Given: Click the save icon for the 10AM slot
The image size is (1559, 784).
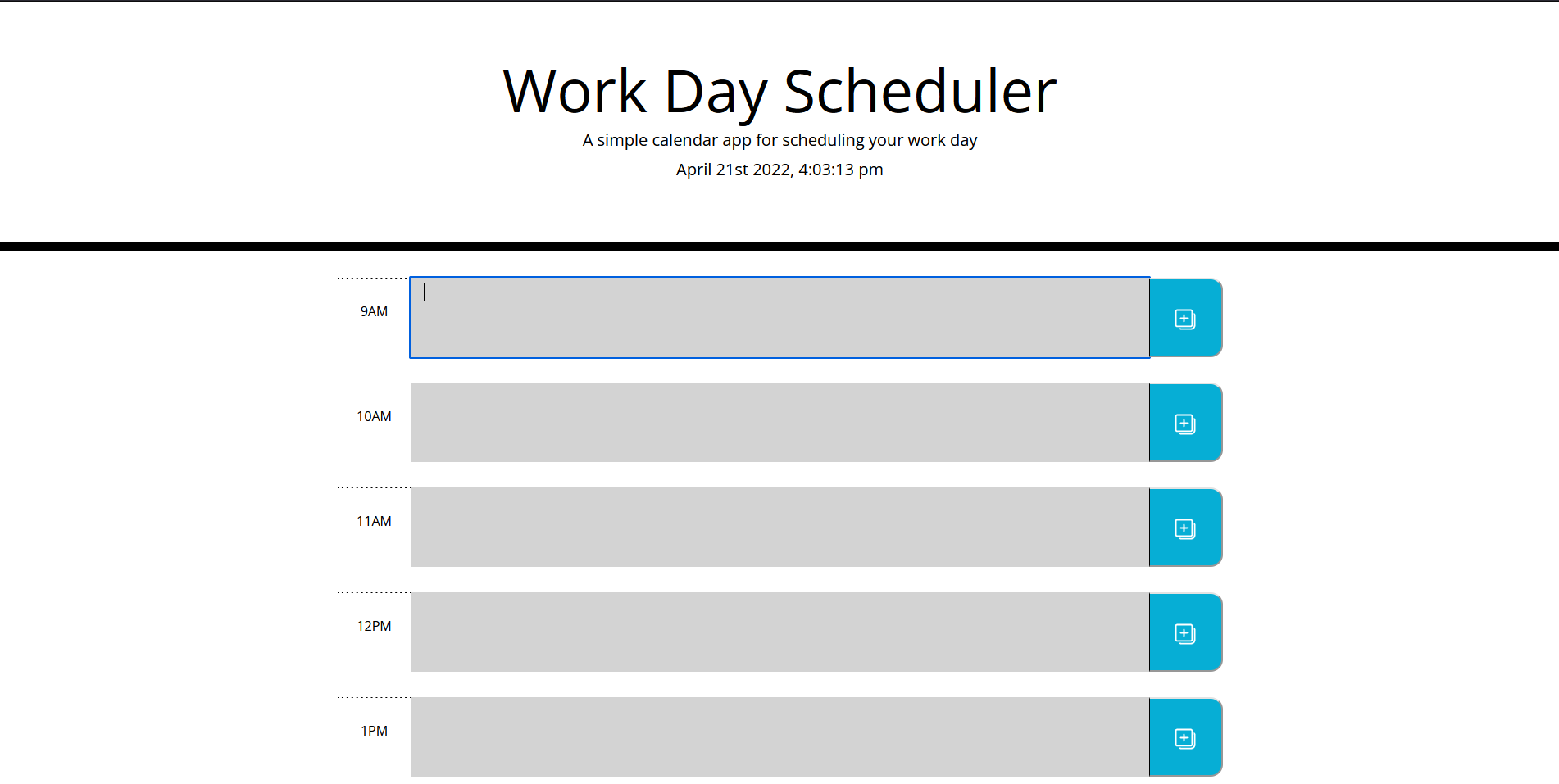Looking at the screenshot, I should point(1184,423).
